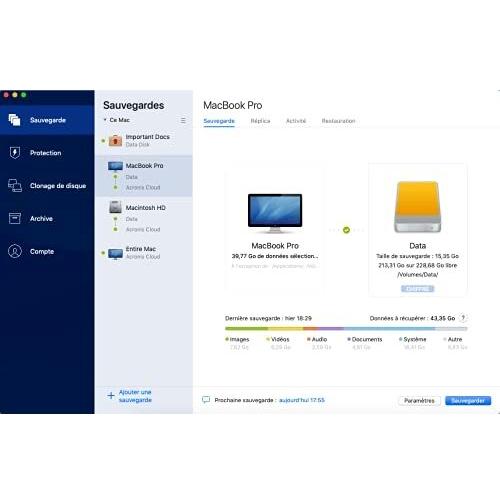
Task: Click the Sauvegarder button
Action: (x=468, y=400)
